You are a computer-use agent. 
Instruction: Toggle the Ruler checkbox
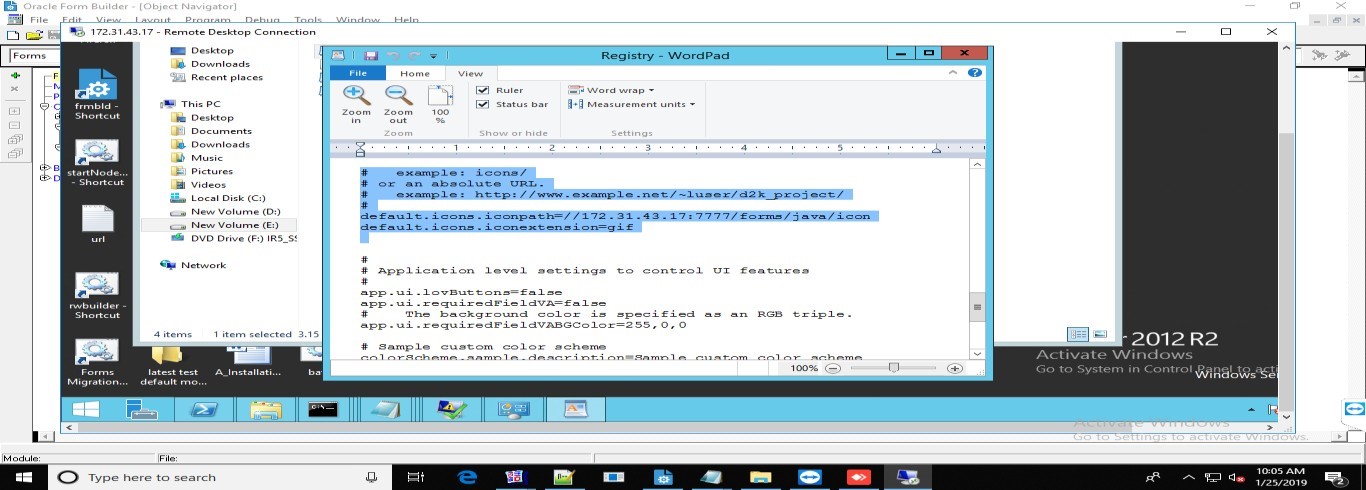(483, 90)
